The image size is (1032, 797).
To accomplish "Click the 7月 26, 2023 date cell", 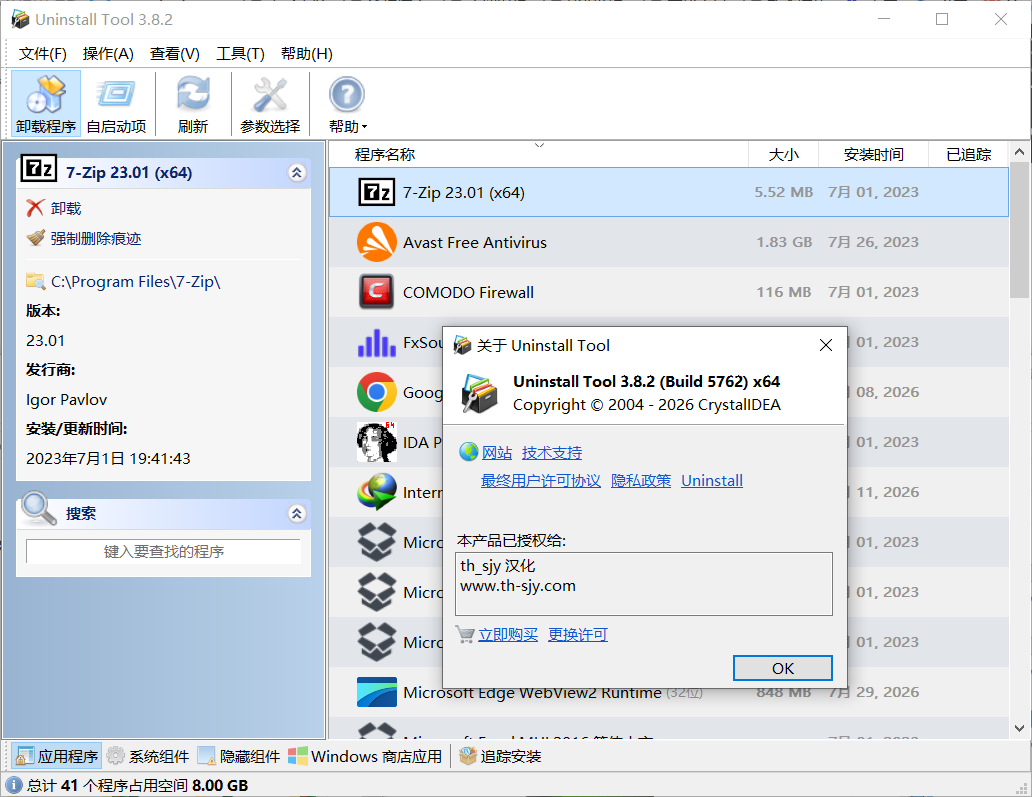I will point(873,242).
